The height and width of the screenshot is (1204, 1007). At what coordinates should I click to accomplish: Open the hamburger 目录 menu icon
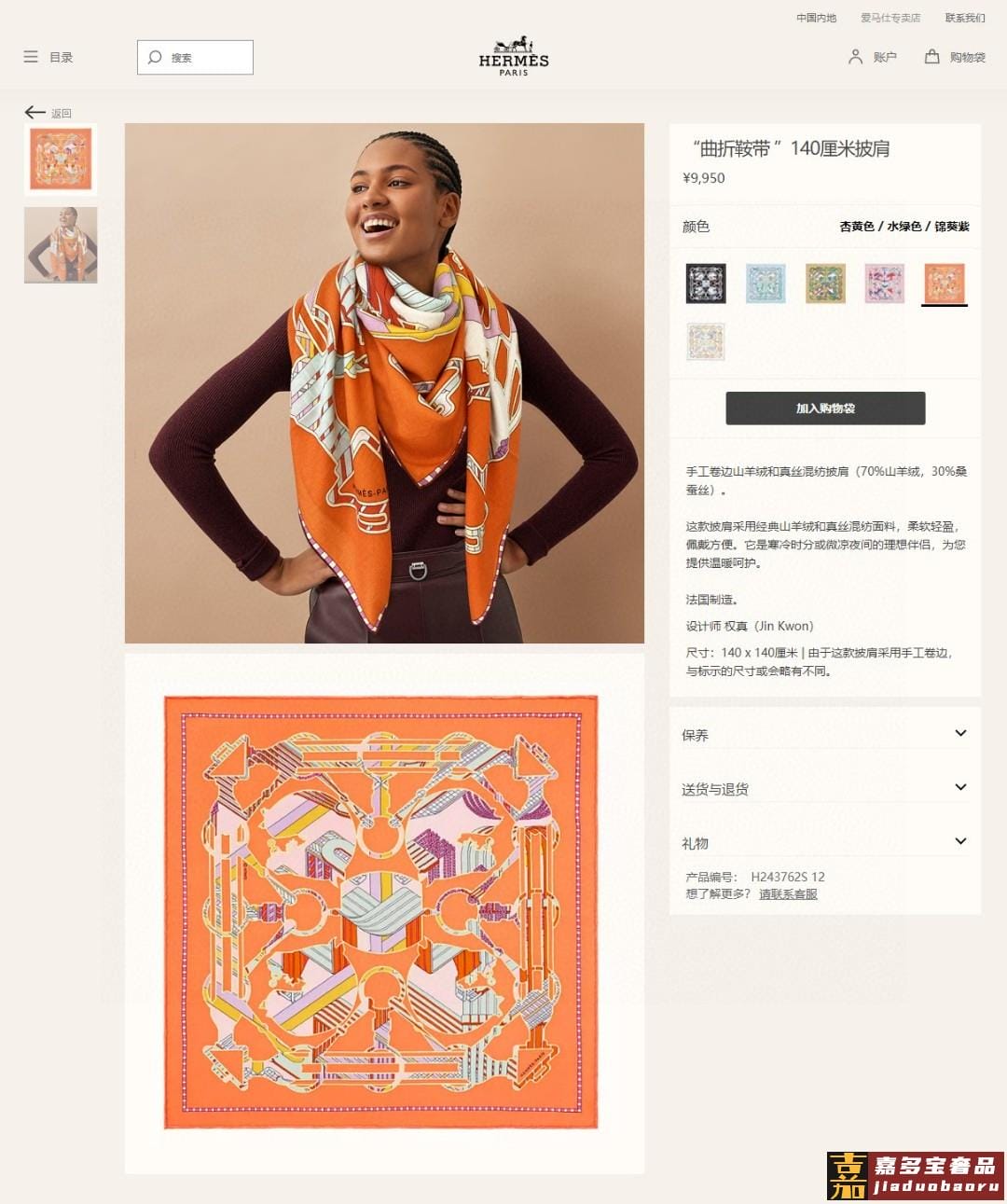point(31,57)
